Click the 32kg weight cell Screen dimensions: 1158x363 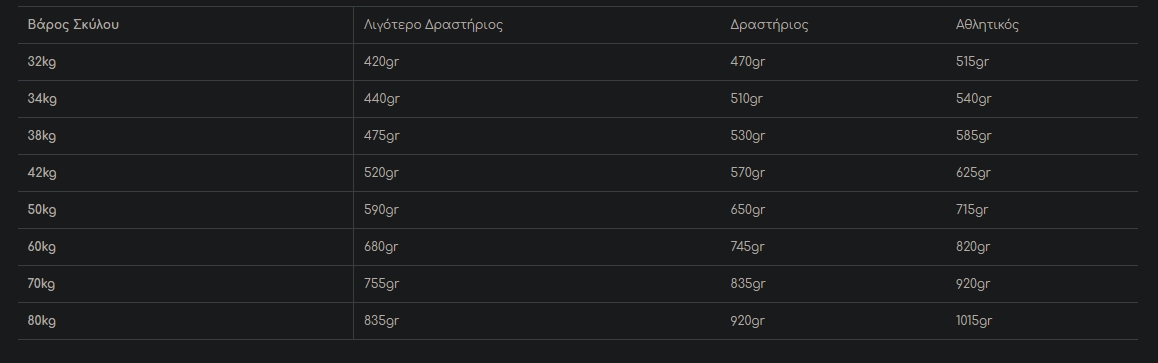41,62
